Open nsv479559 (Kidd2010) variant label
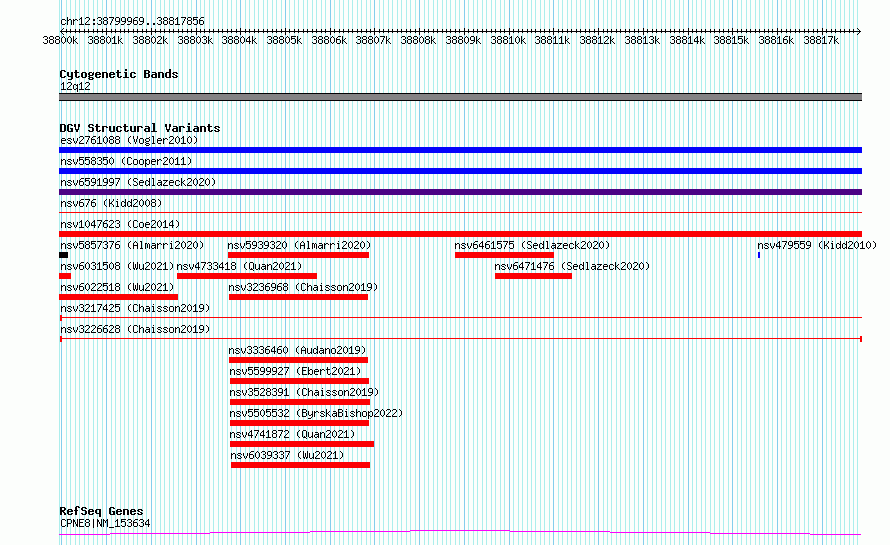This screenshot has width=890, height=545. tap(817, 245)
